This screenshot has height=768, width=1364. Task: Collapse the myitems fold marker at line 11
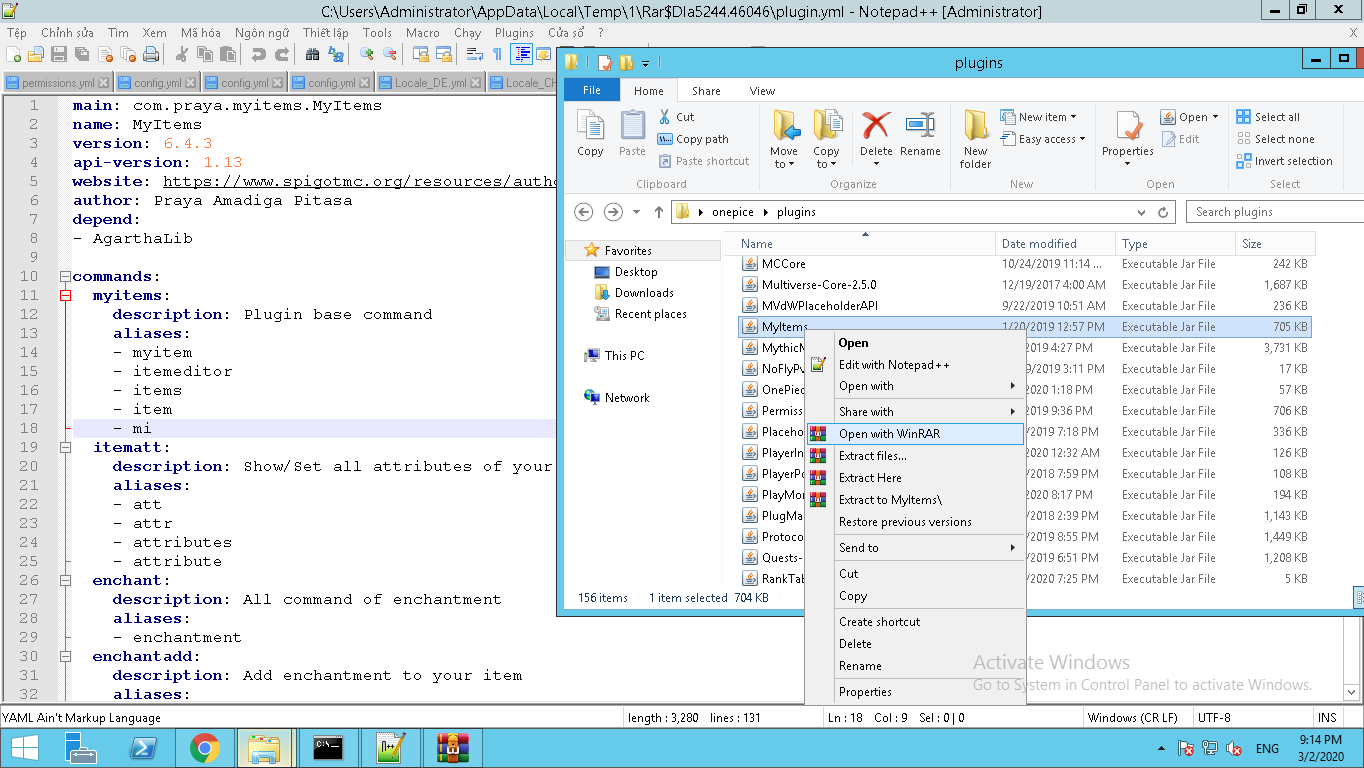click(x=65, y=296)
